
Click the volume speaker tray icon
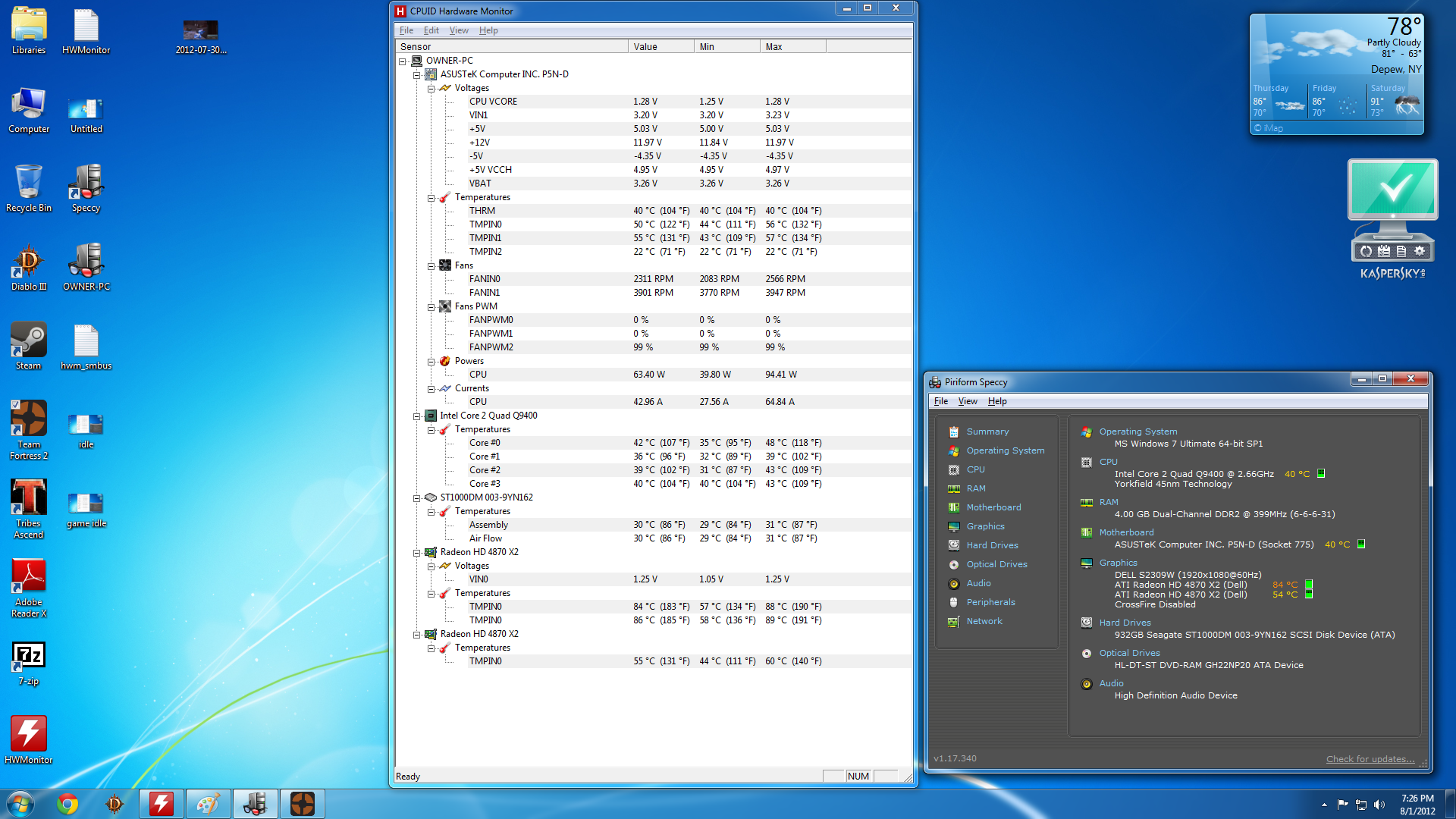click(1379, 805)
